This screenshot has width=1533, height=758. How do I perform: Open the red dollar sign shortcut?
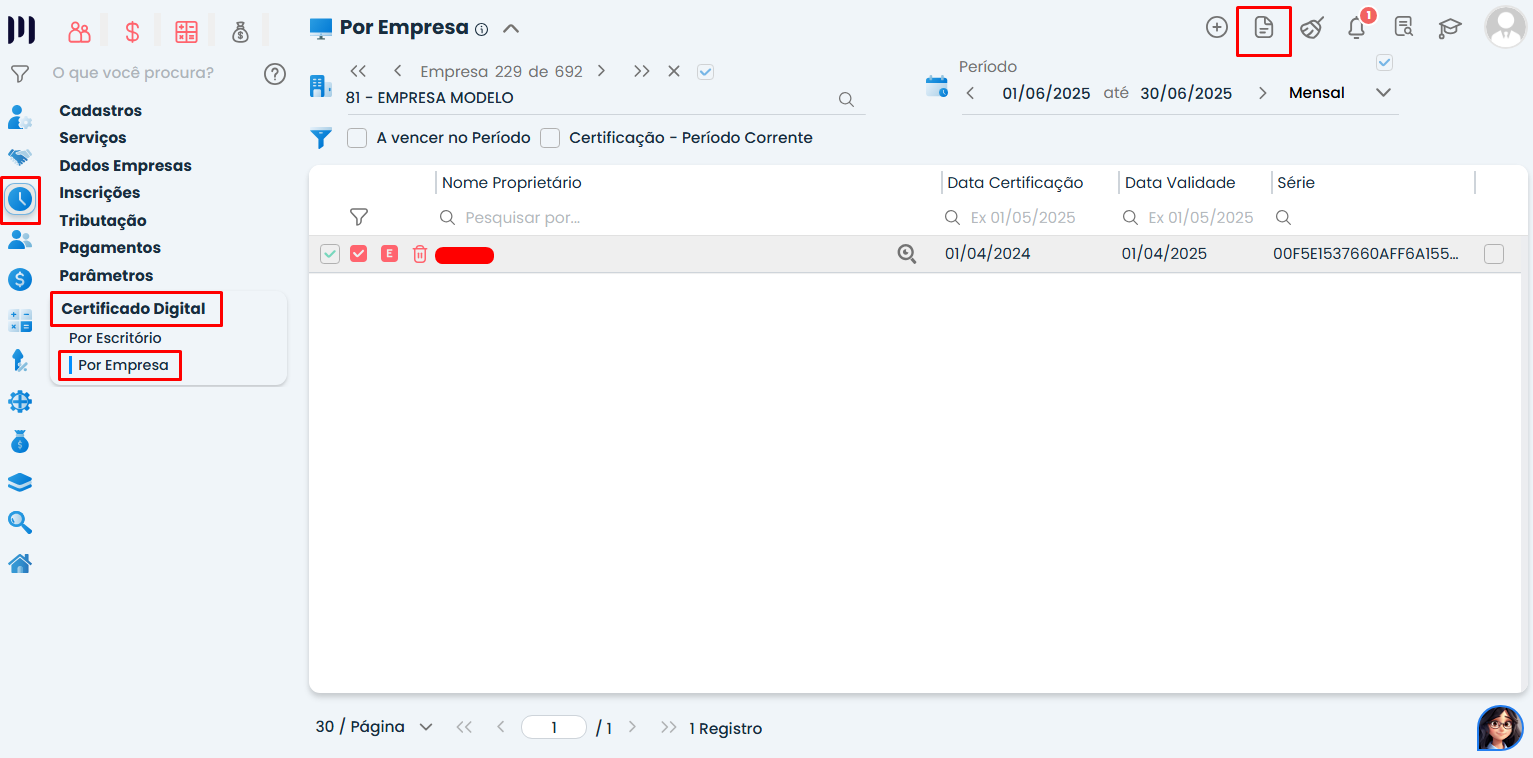(132, 32)
